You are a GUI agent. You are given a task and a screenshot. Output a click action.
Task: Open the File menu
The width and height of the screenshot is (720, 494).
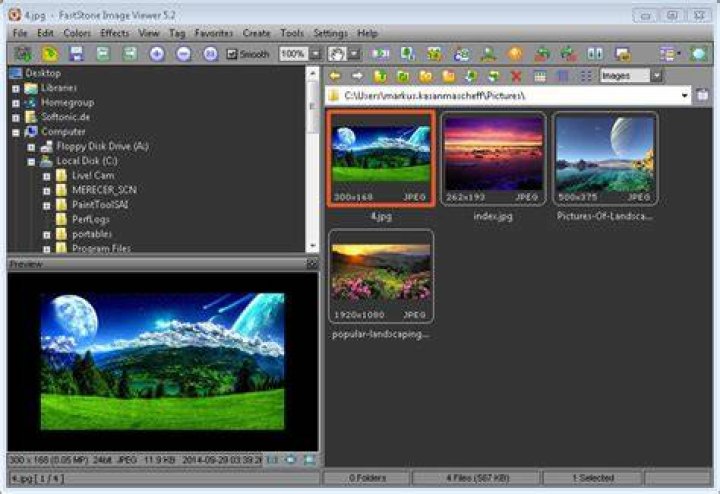tap(20, 33)
